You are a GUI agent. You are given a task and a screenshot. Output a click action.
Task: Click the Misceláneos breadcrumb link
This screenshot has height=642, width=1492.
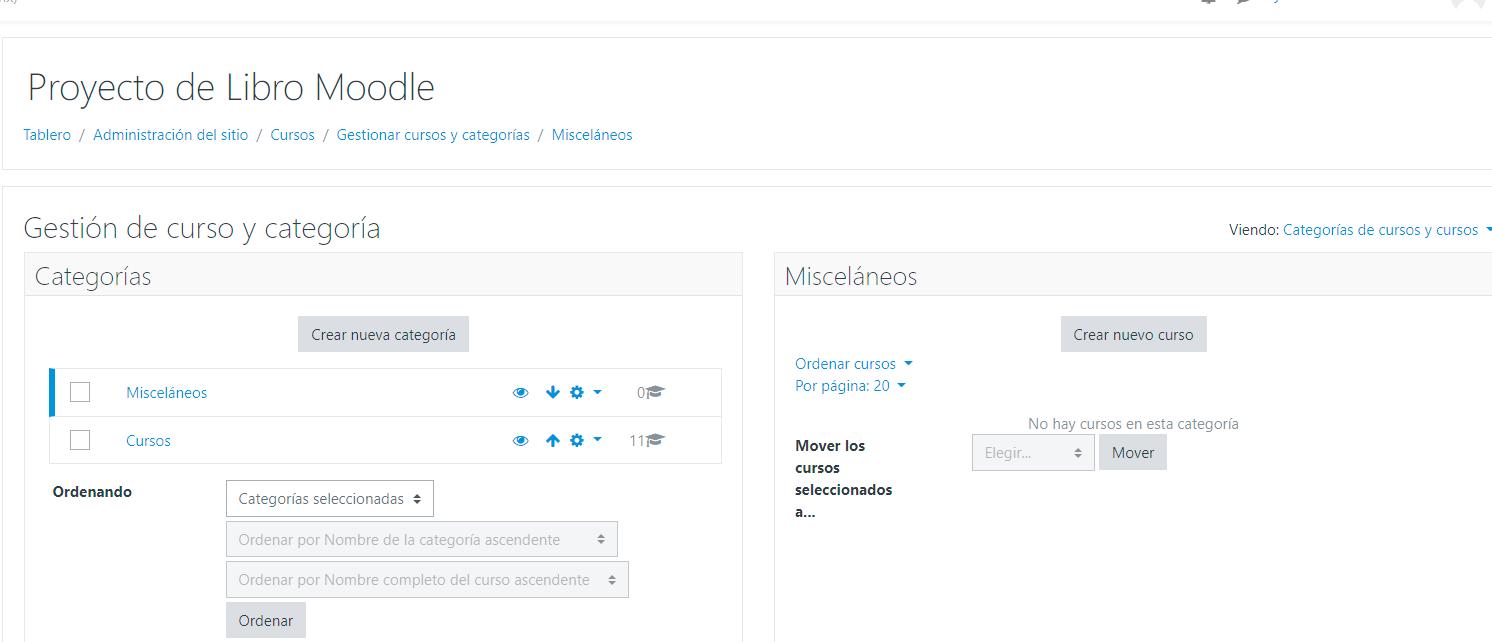[x=592, y=135]
